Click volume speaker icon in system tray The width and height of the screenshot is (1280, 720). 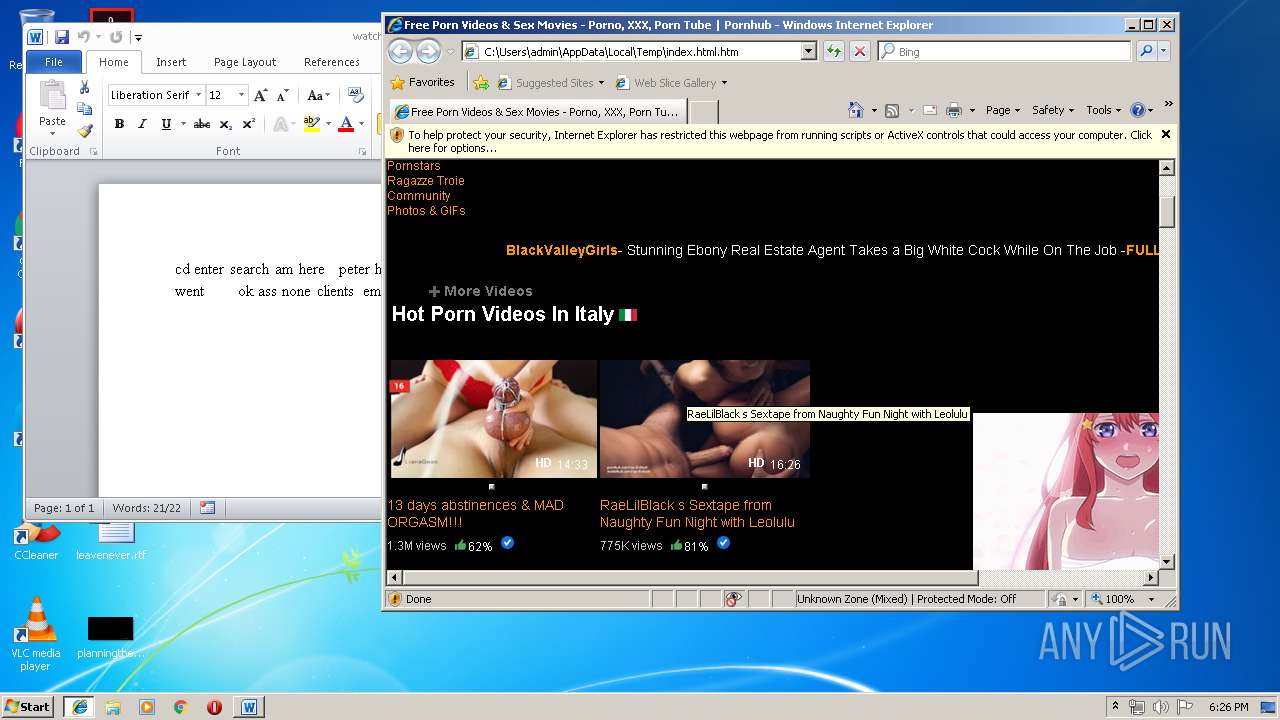click(x=1161, y=707)
